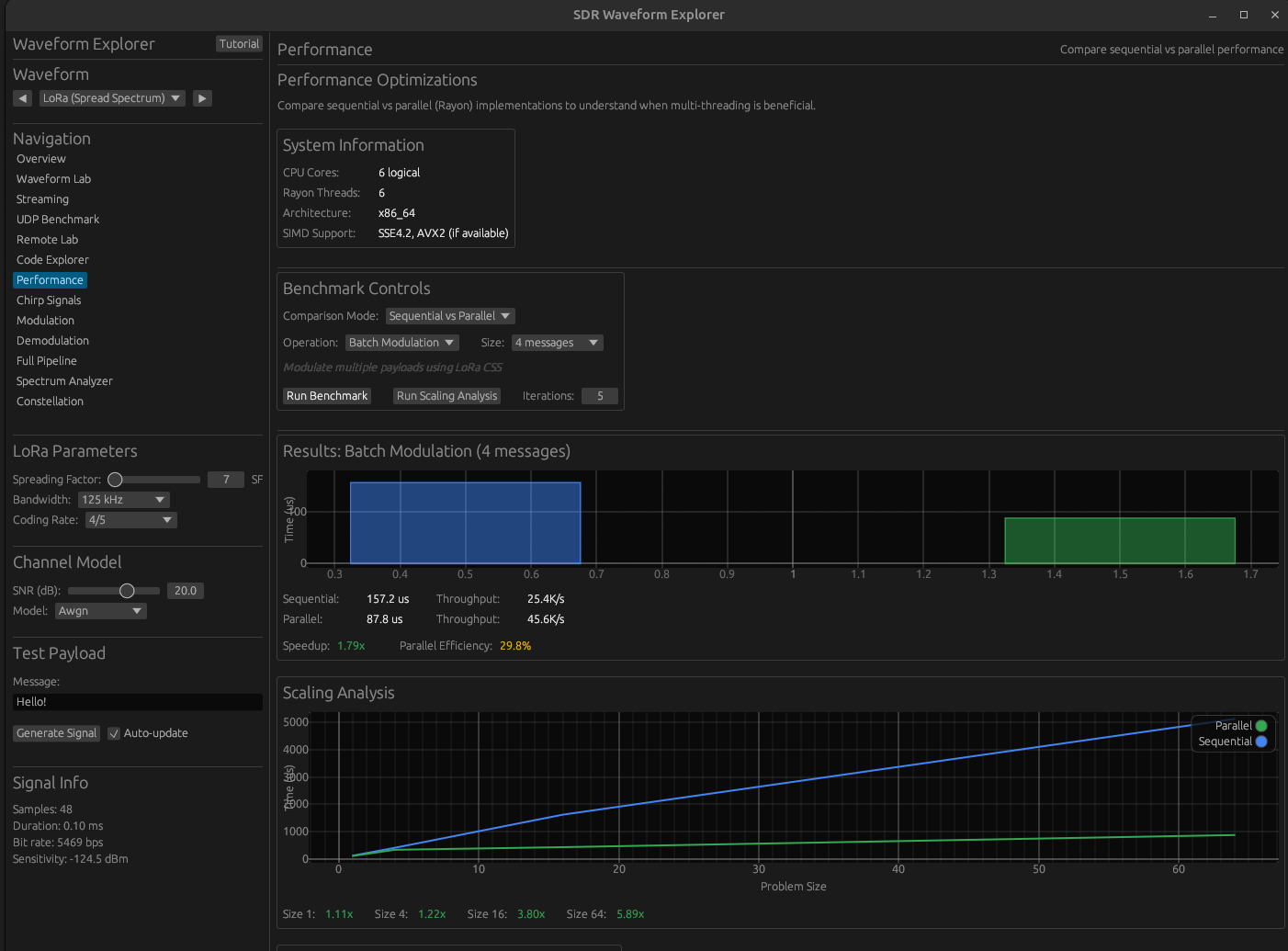Click the next waveform right arrow
Viewport: 1288px width, 951px height.
coord(203,98)
